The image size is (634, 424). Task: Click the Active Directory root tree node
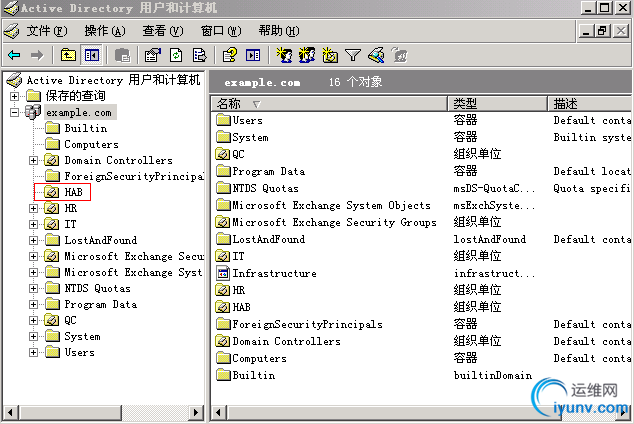pos(113,80)
